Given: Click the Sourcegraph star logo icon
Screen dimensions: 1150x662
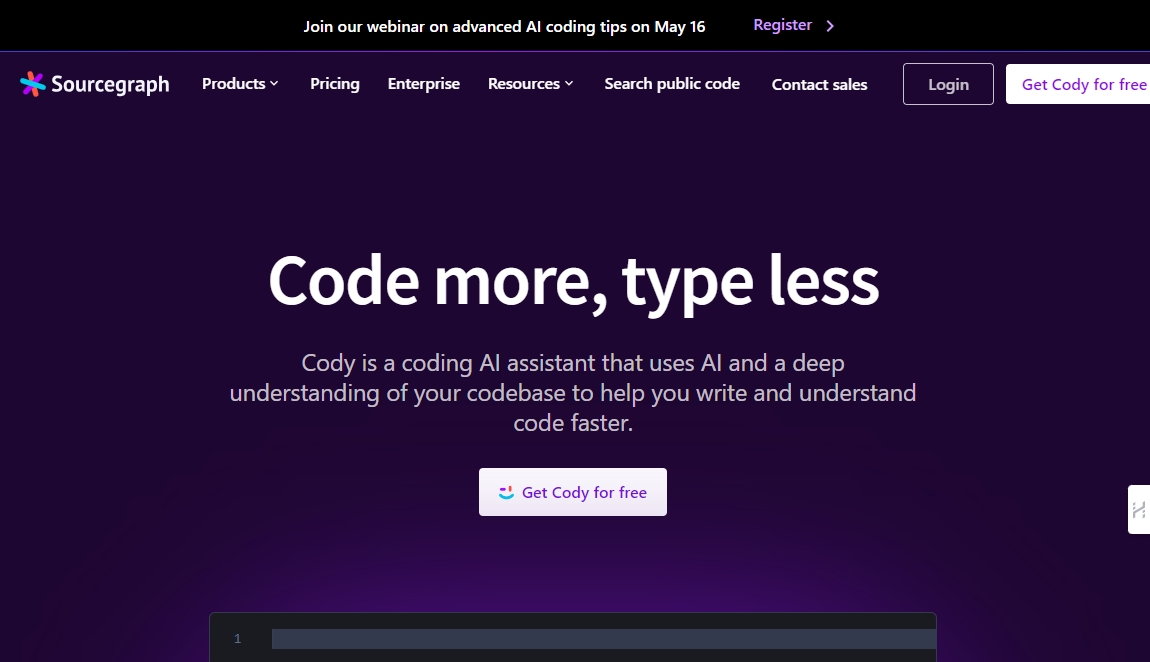Looking at the screenshot, I should pos(32,84).
